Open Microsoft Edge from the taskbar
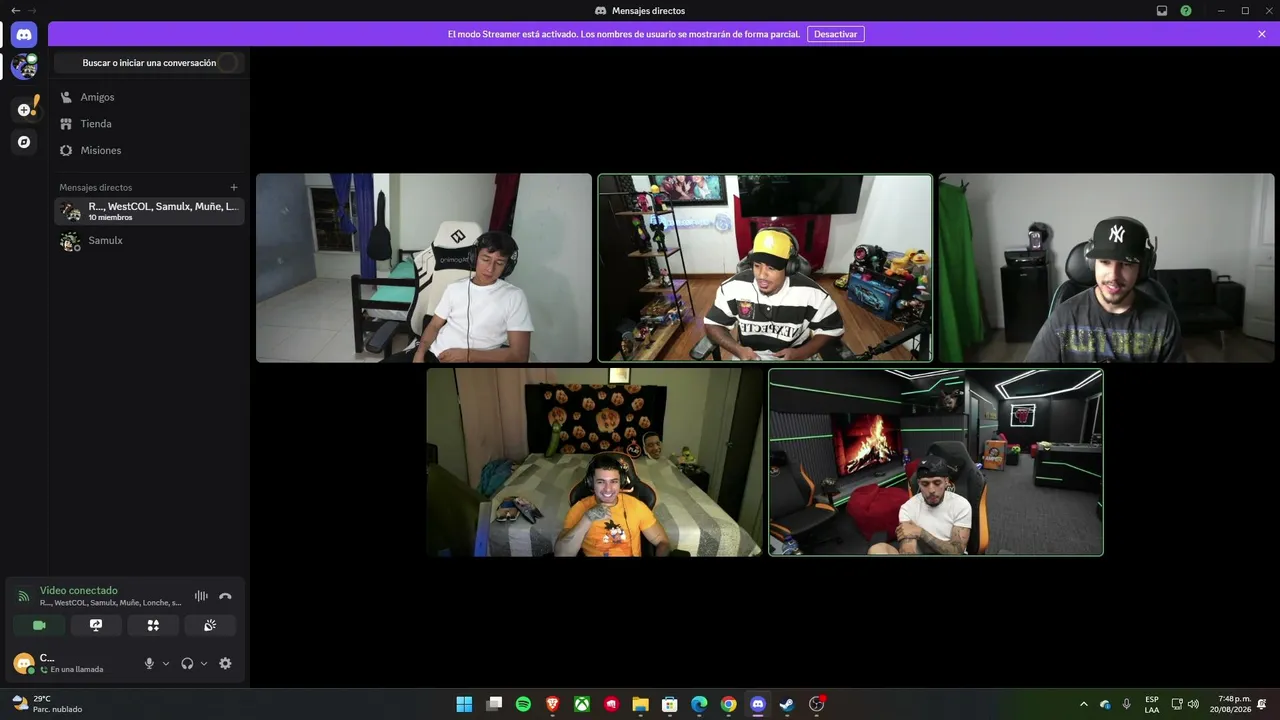Image resolution: width=1280 pixels, height=720 pixels. 699,704
